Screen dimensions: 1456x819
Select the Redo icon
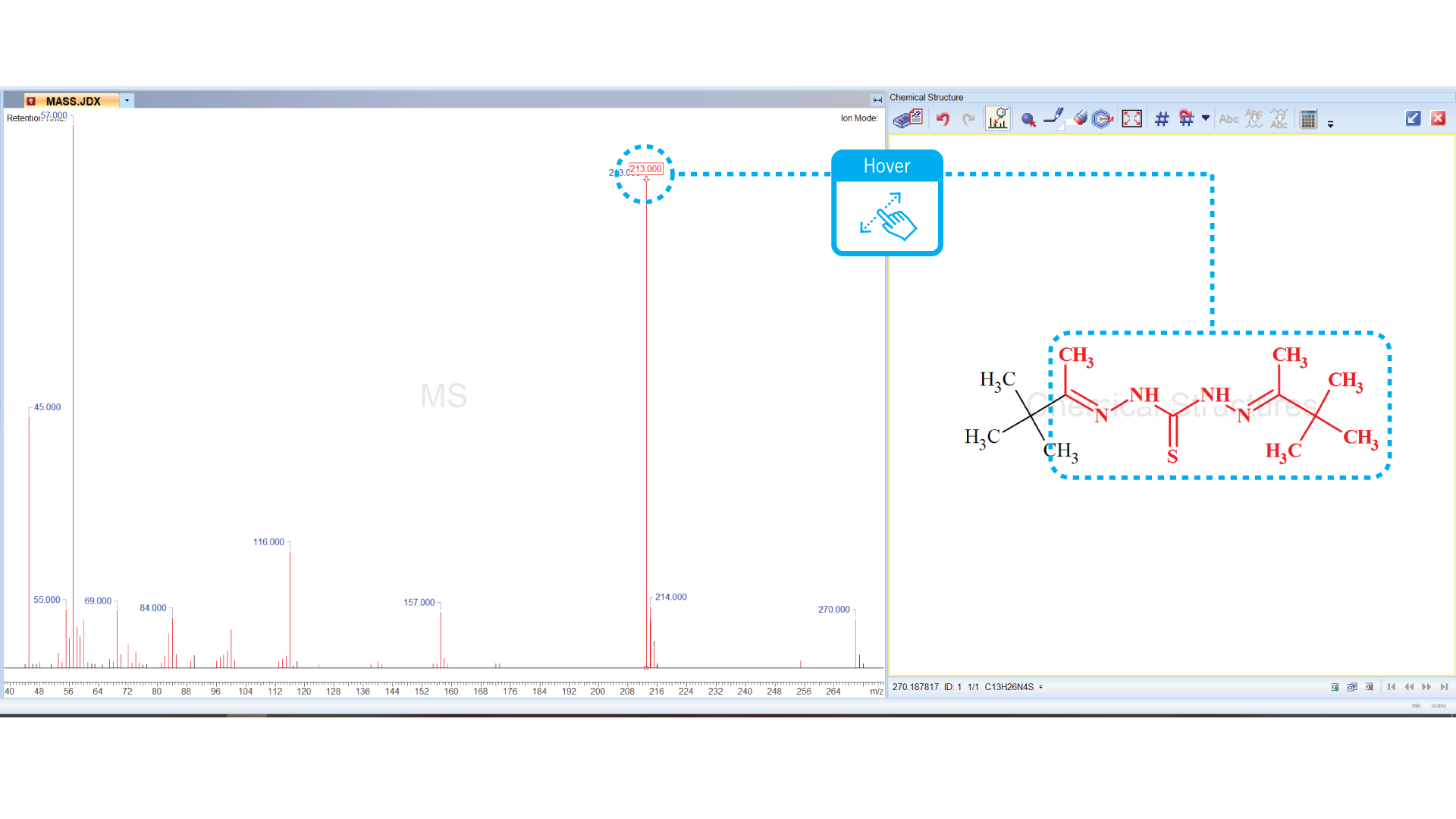point(968,119)
